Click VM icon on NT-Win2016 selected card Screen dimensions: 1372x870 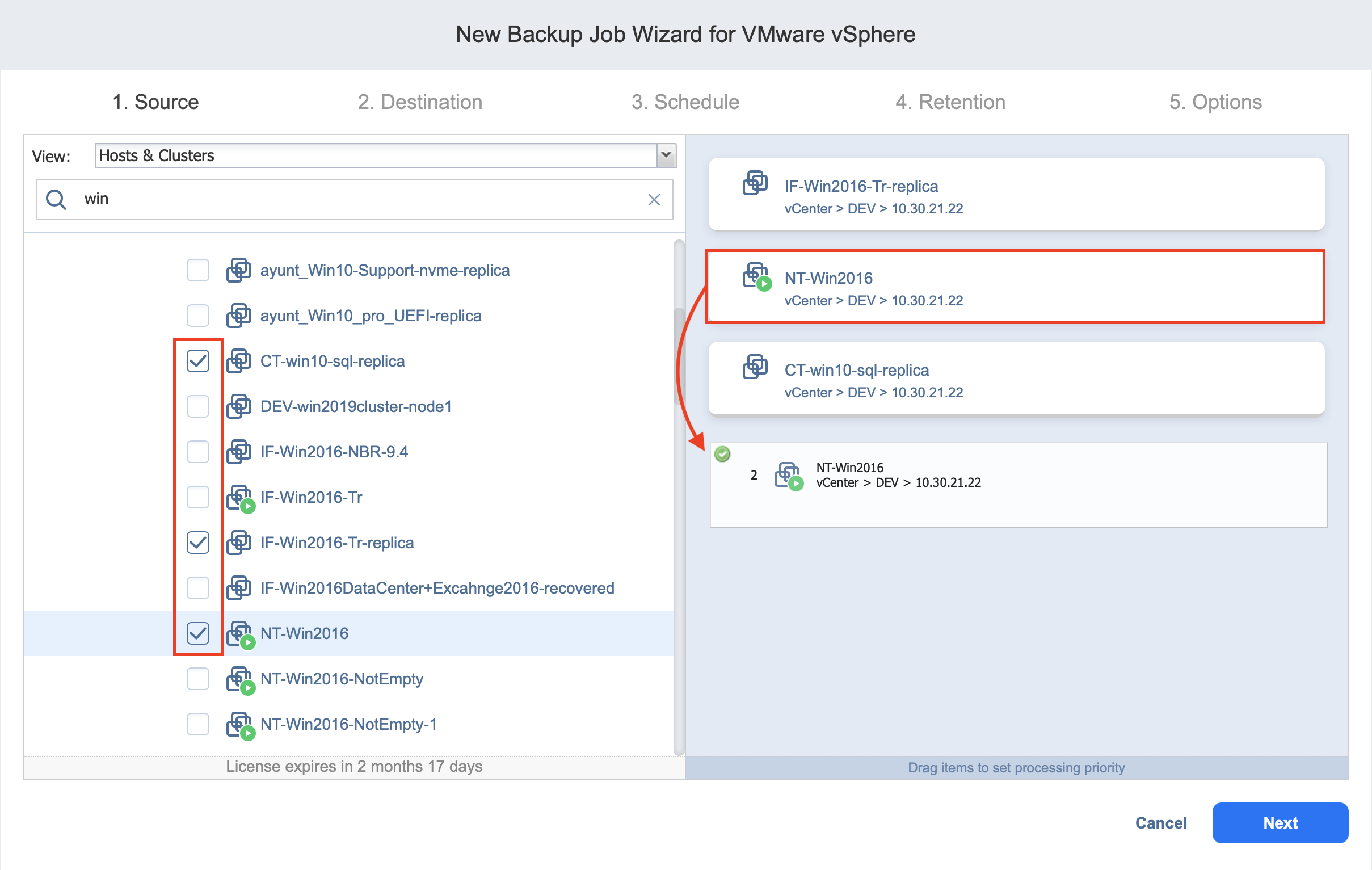(x=757, y=276)
